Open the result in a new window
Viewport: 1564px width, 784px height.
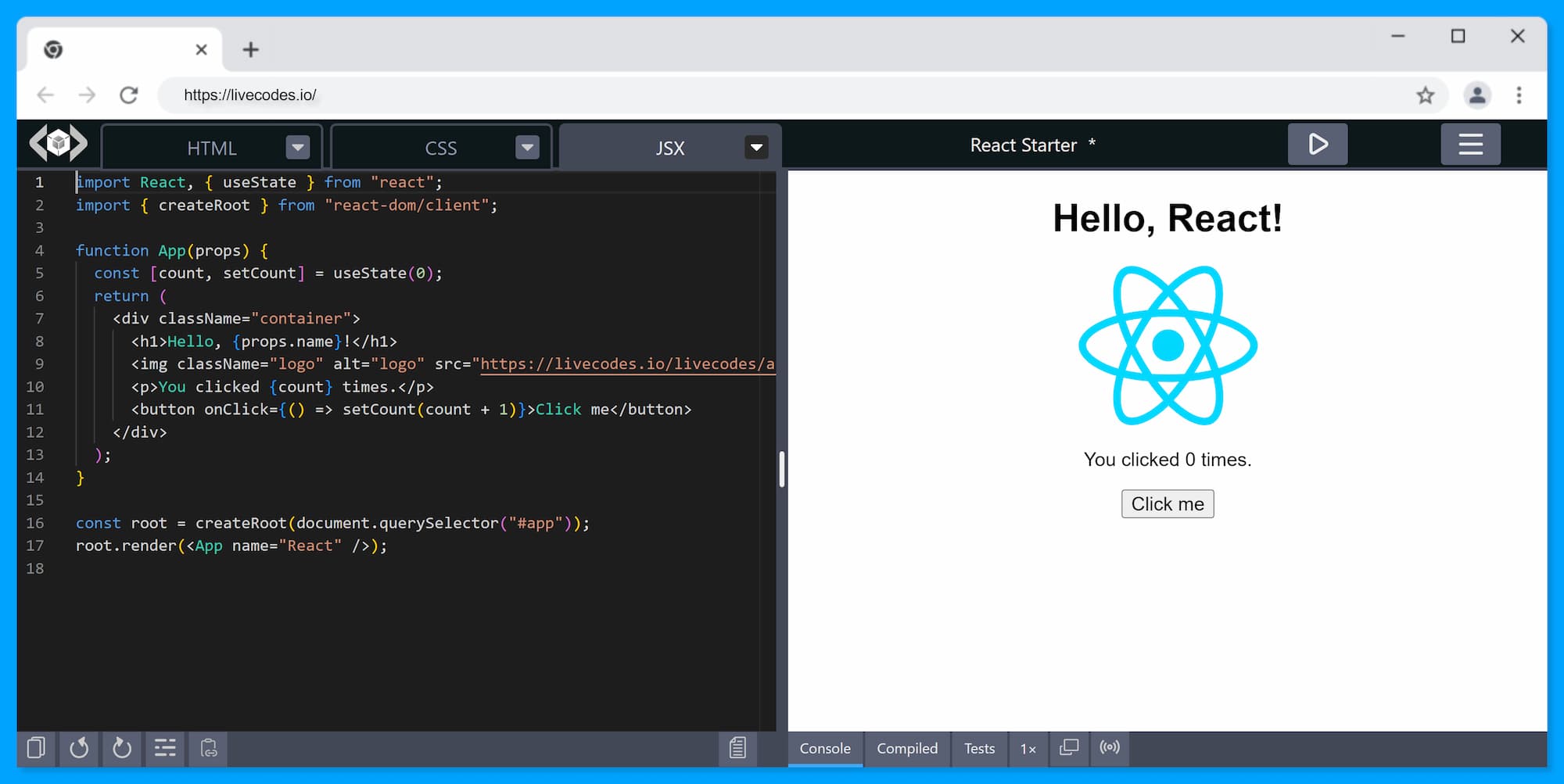(1069, 748)
